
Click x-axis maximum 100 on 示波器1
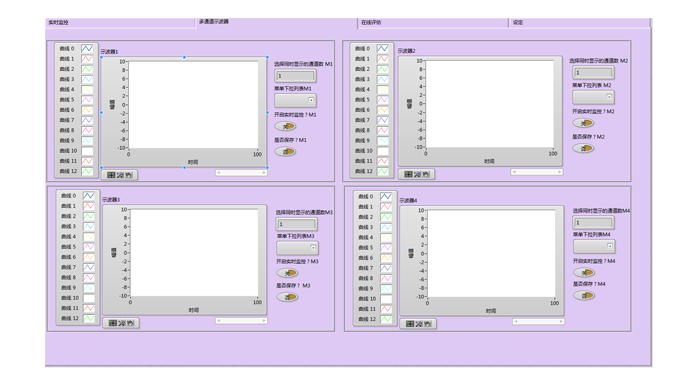click(x=258, y=154)
